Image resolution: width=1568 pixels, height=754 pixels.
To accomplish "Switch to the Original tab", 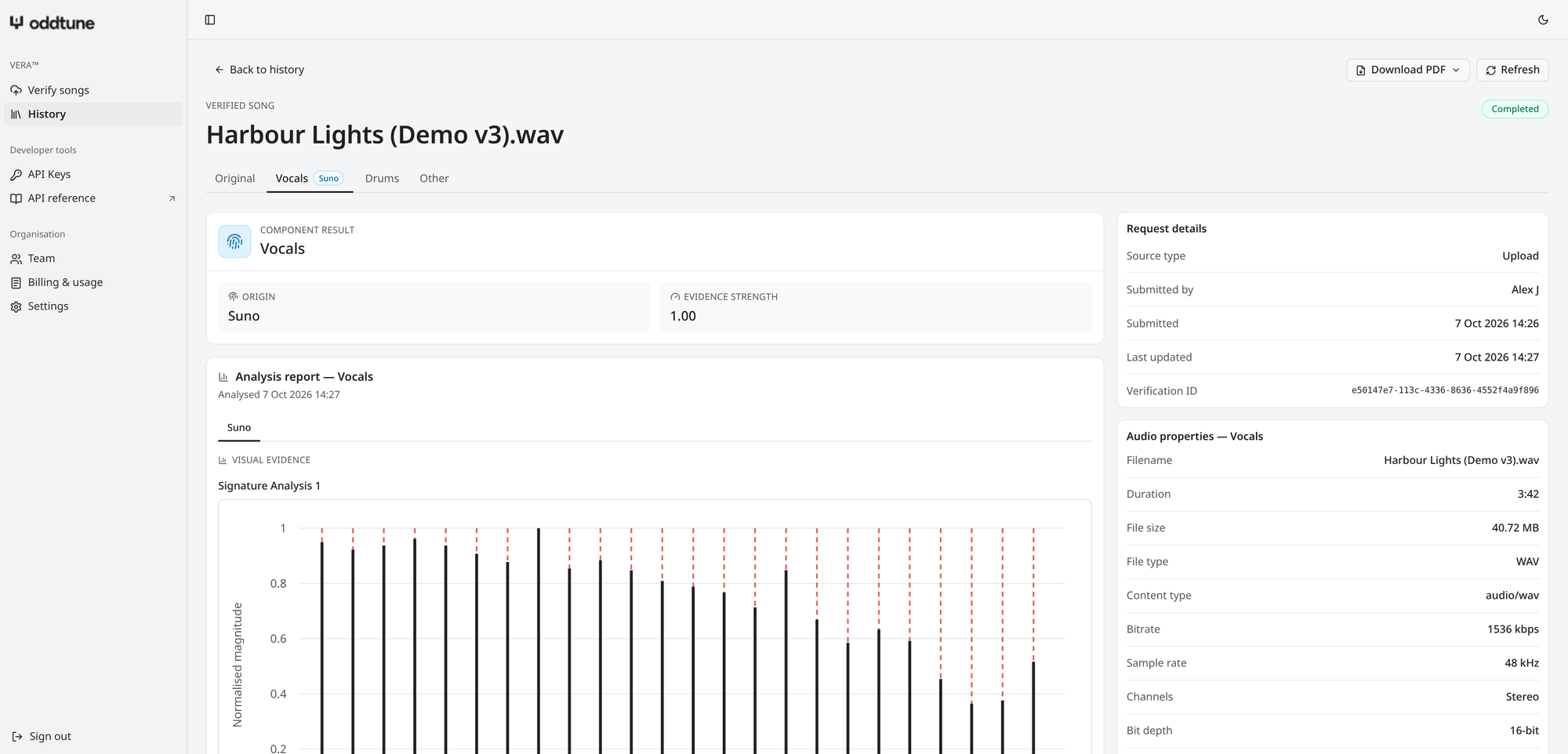I will [235, 179].
